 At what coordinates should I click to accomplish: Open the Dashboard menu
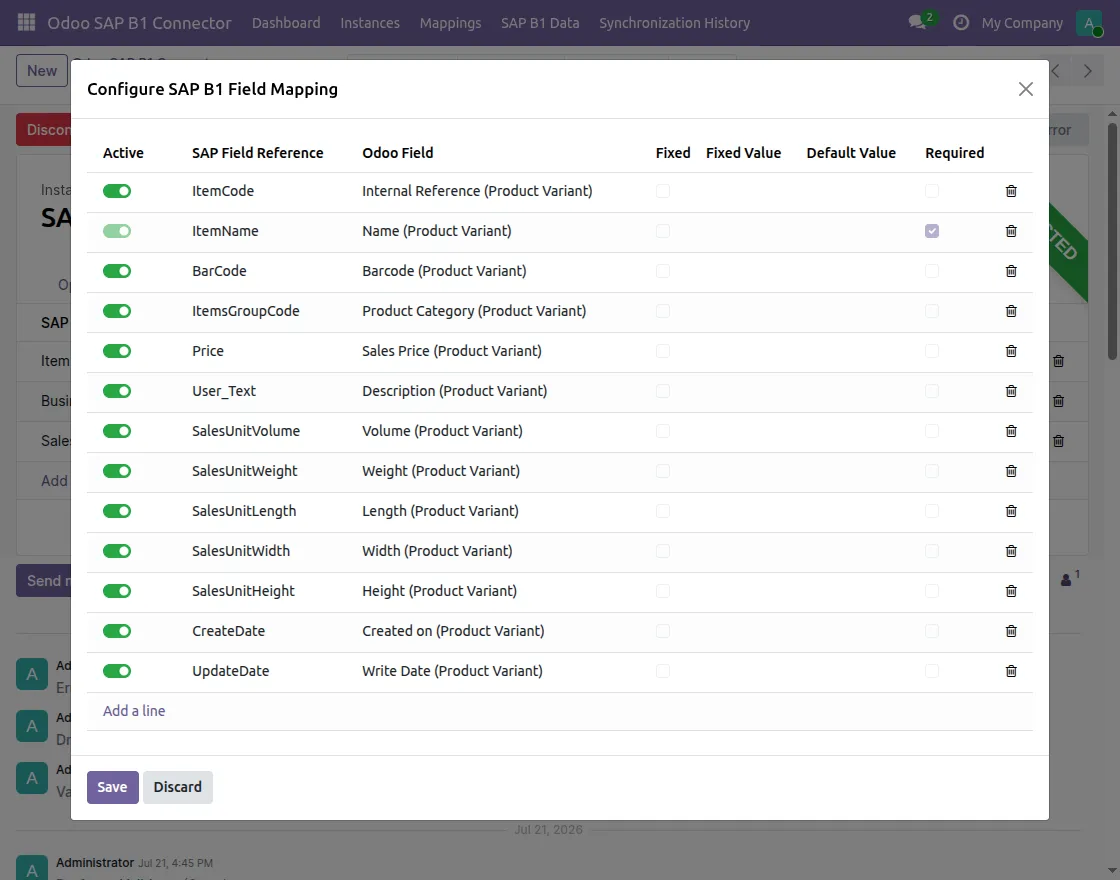point(286,23)
